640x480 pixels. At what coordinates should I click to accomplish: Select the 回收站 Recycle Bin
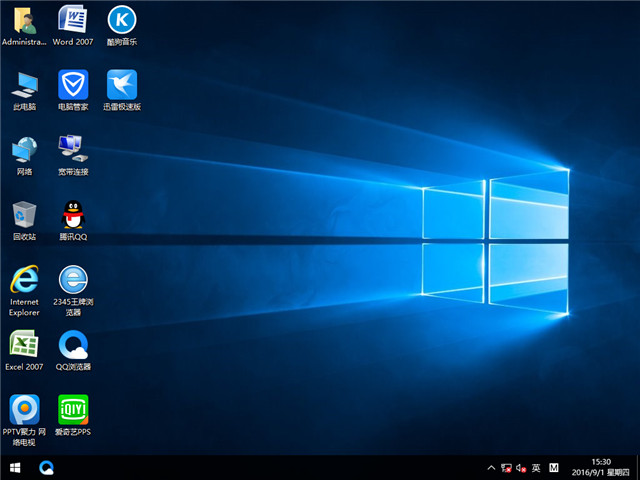tap(24, 215)
